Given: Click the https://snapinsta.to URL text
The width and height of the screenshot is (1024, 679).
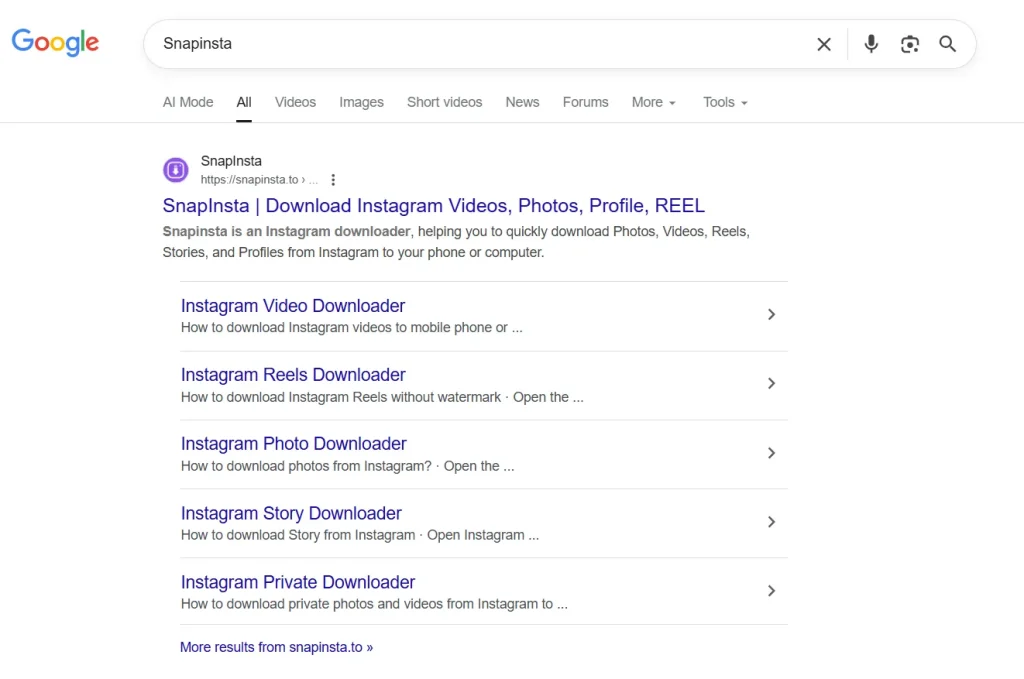Looking at the screenshot, I should (x=249, y=180).
